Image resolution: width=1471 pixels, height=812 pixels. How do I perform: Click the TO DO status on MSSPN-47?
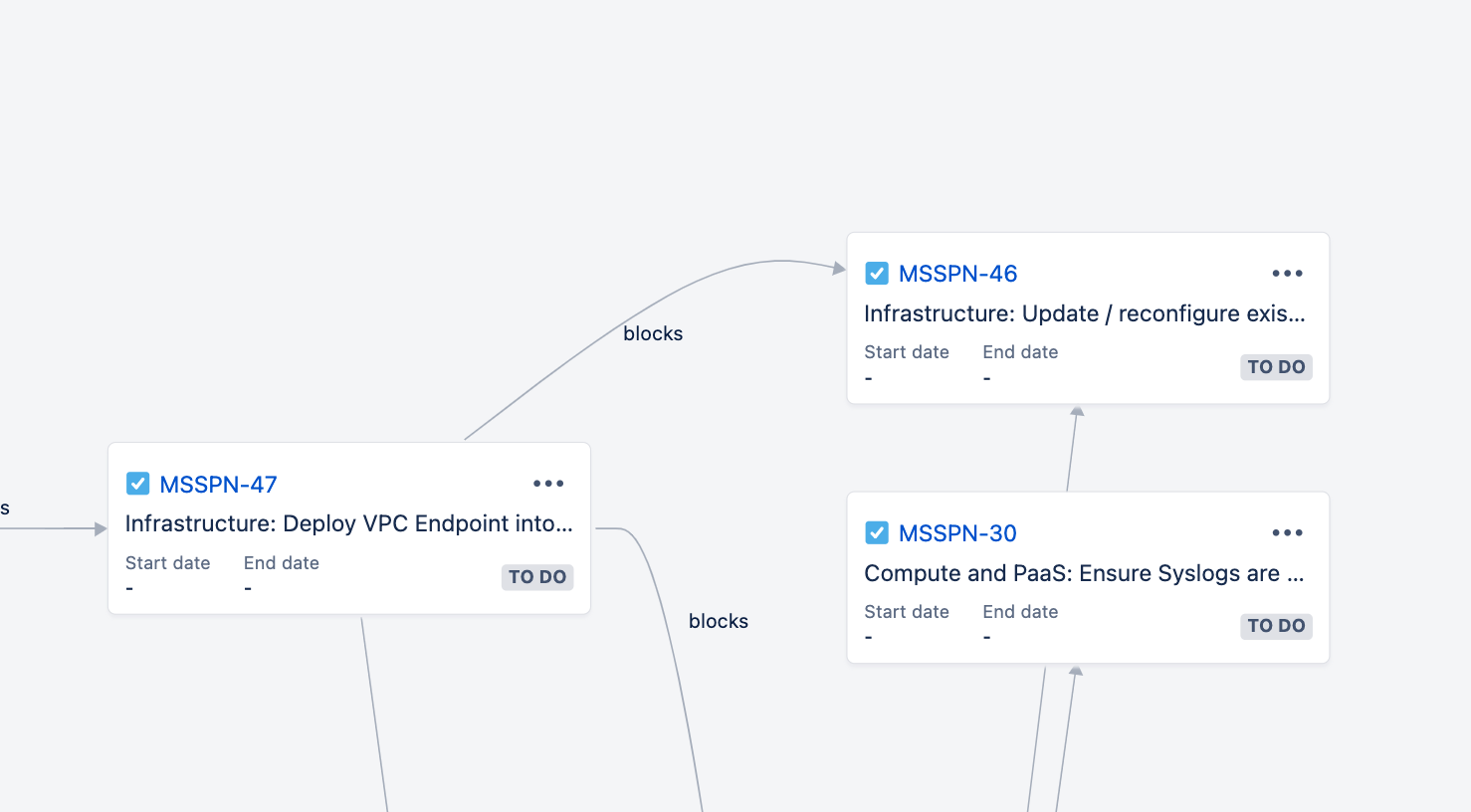pyautogui.click(x=537, y=577)
